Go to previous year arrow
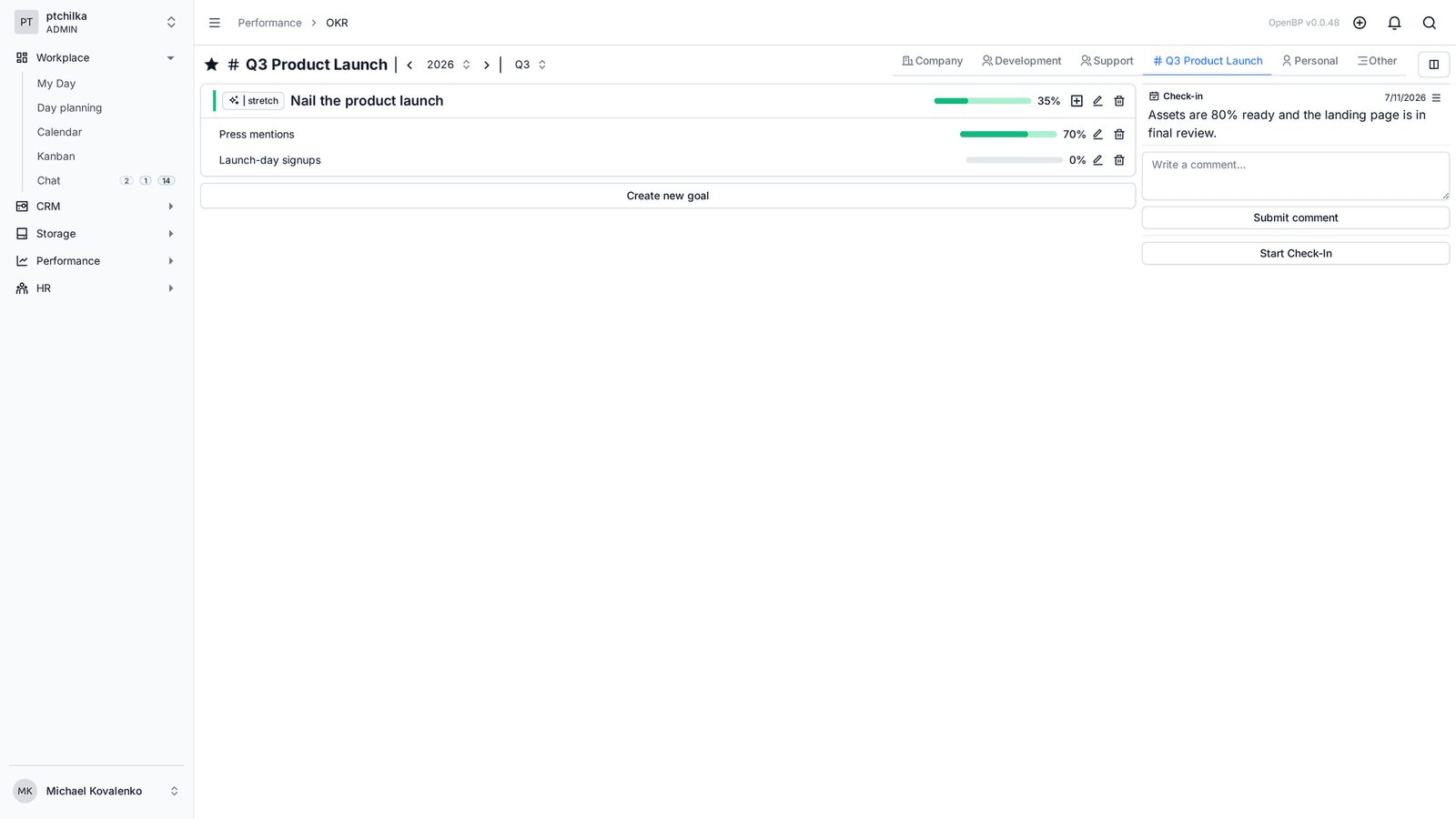This screenshot has height=819, width=1456. click(x=409, y=65)
